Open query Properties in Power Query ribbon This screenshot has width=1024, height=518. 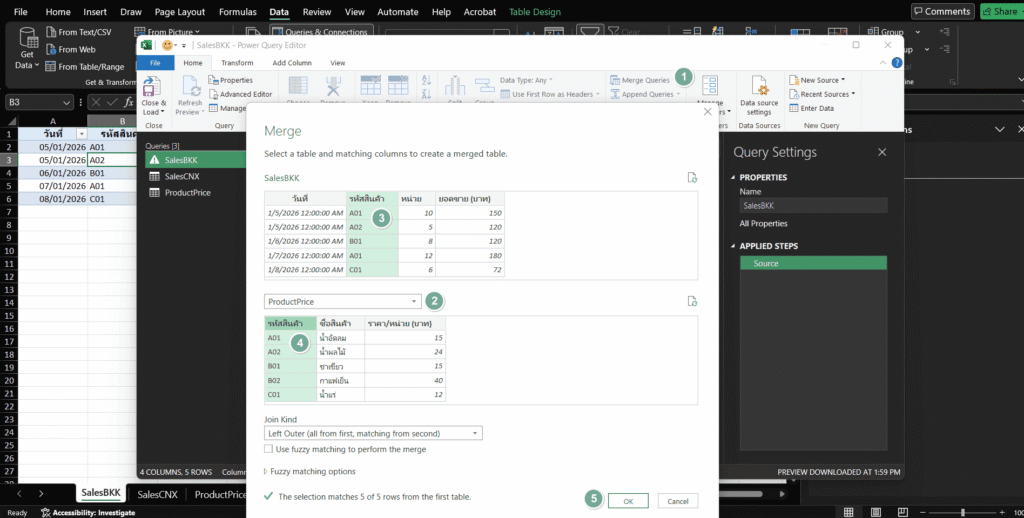[231, 80]
